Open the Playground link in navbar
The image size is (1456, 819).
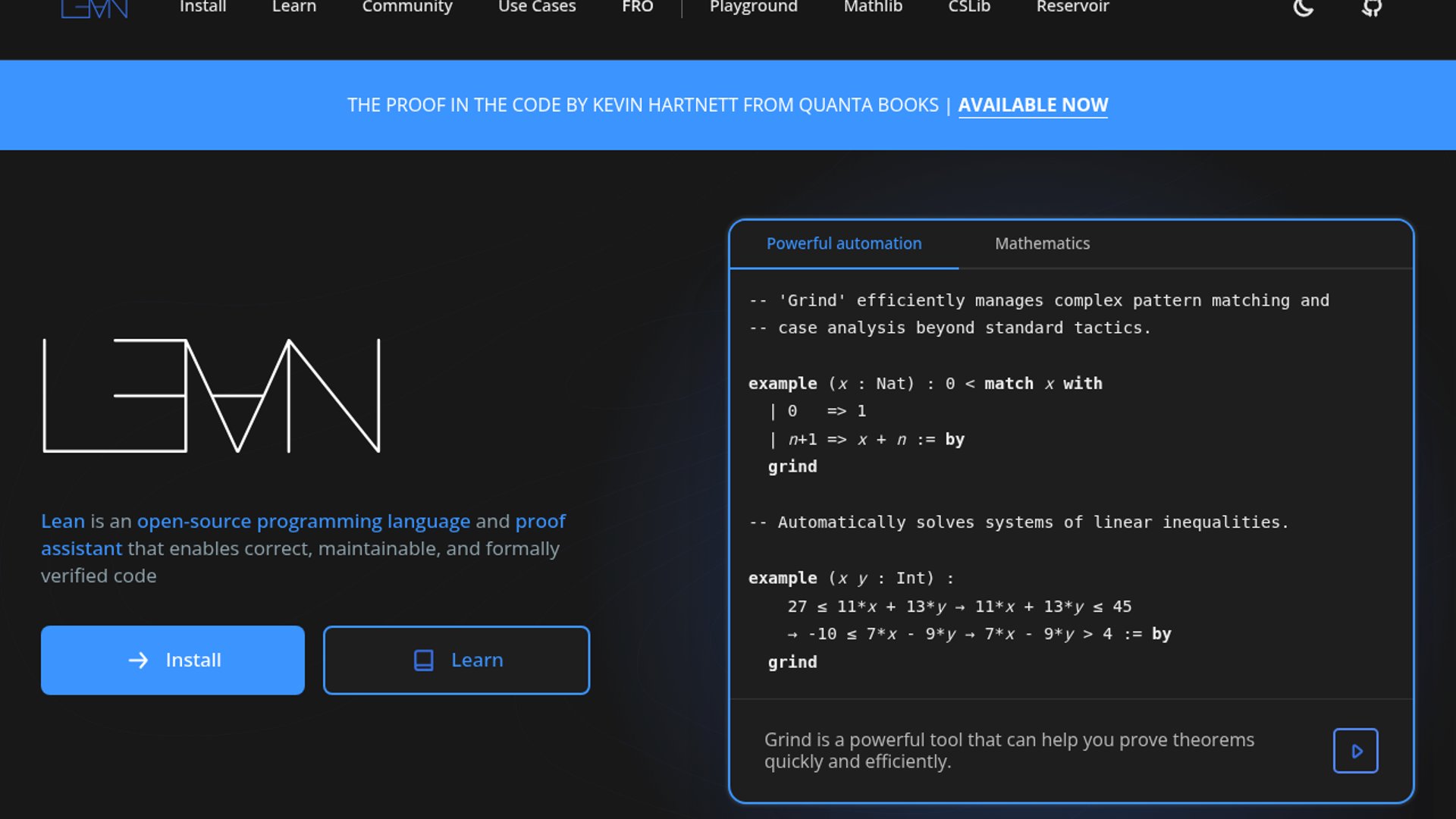pos(754,7)
